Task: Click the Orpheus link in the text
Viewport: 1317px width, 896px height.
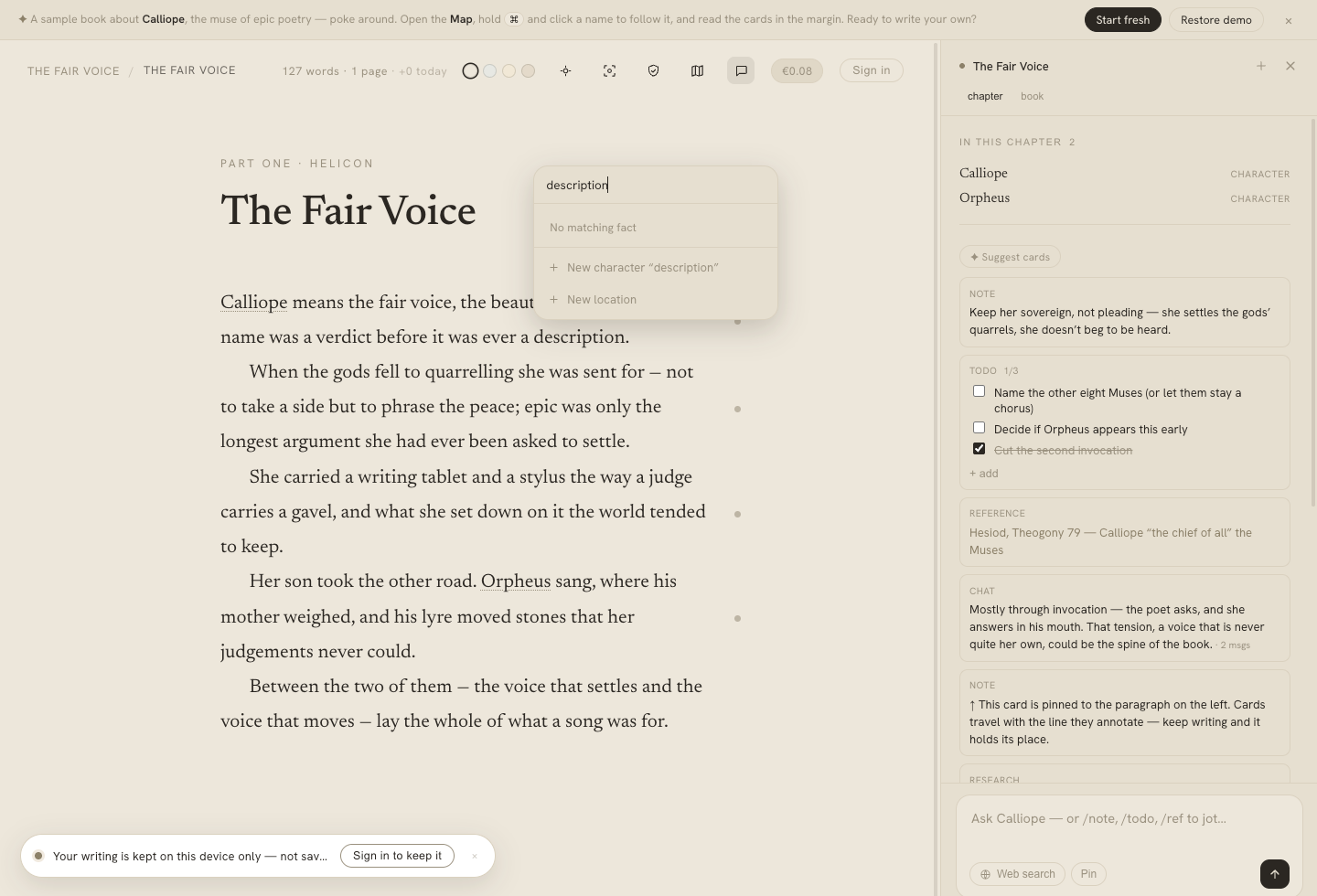Action: coord(516,581)
